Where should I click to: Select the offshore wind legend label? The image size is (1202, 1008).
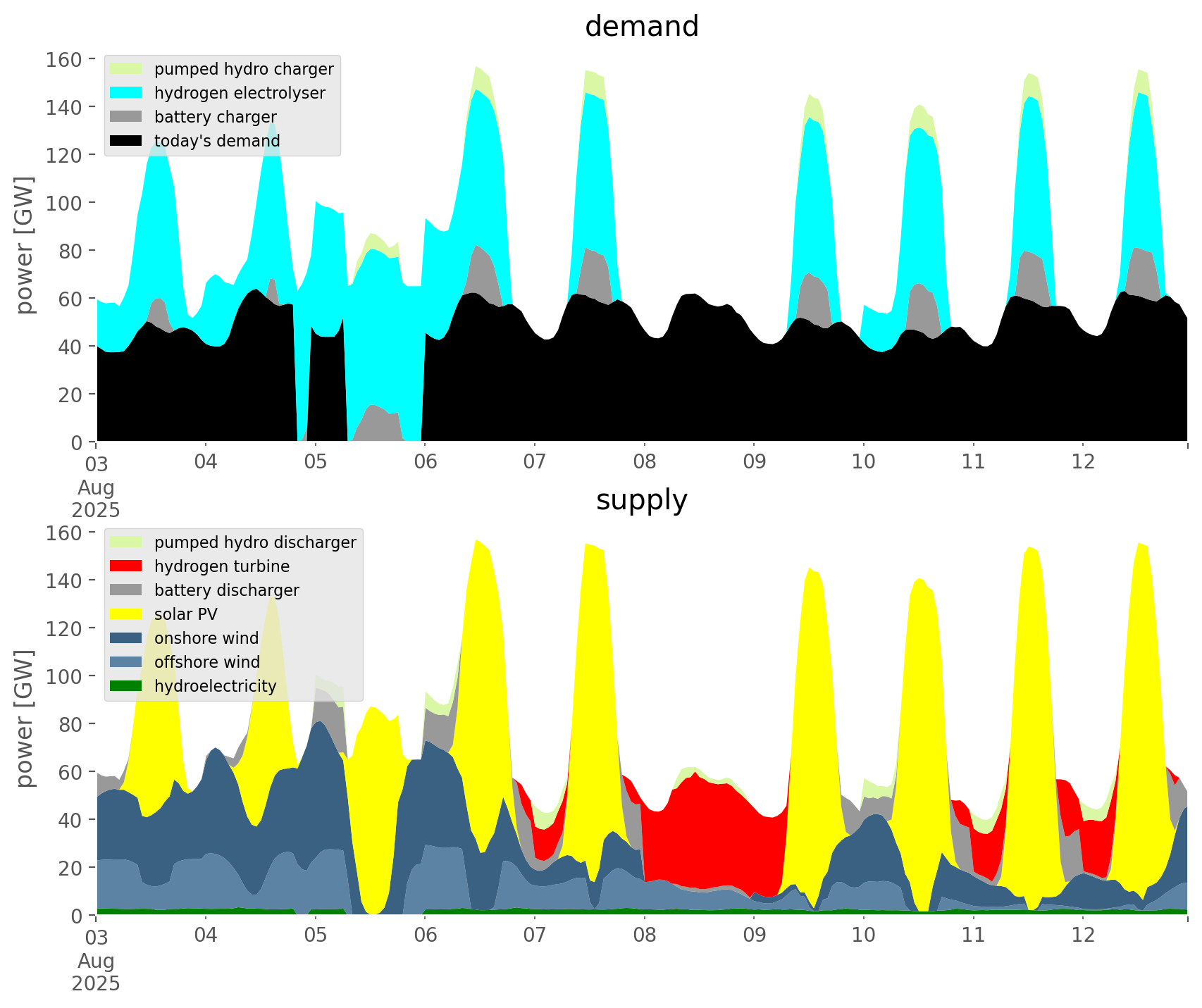pos(206,662)
